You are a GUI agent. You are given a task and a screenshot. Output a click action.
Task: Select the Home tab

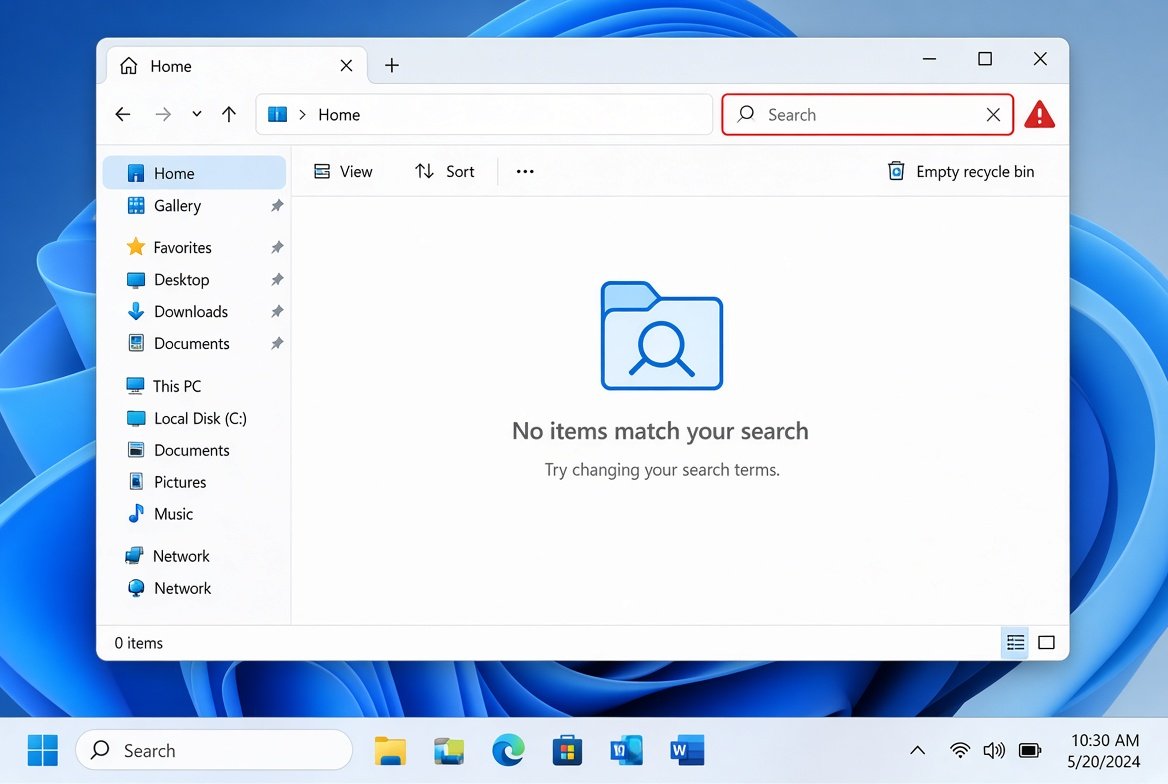pyautogui.click(x=237, y=66)
